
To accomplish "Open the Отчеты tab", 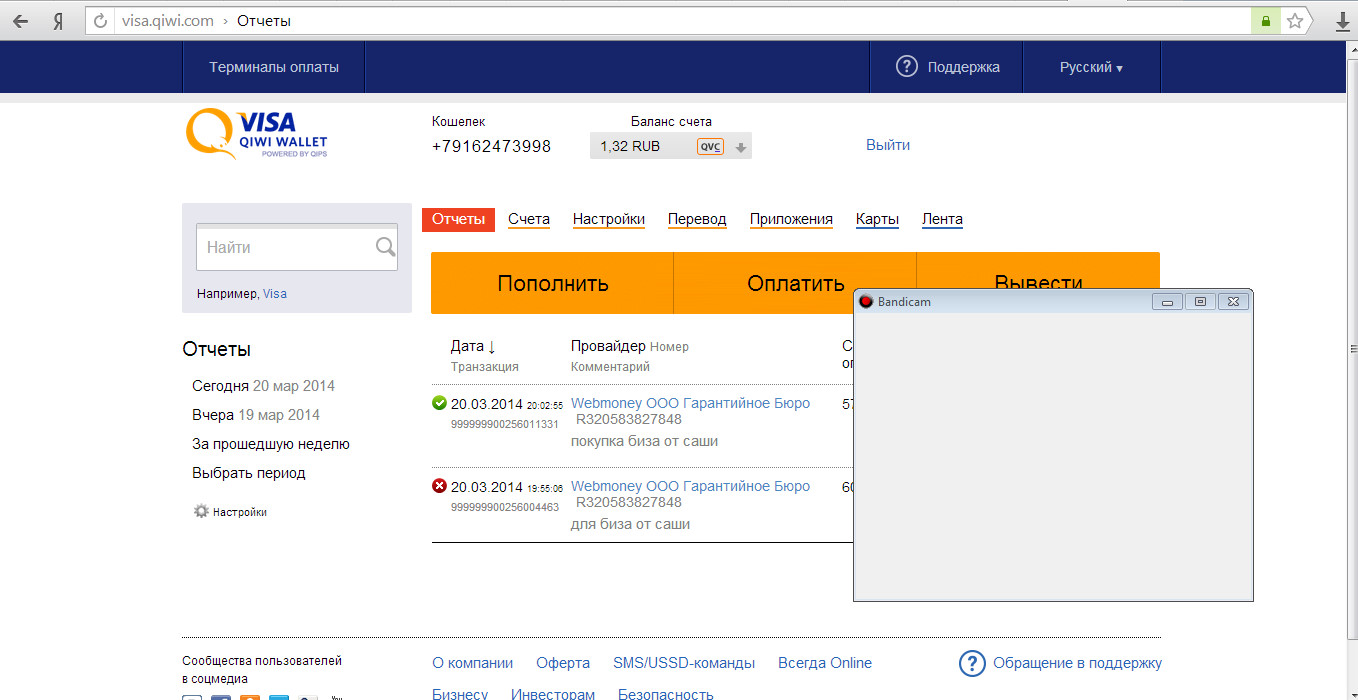I will pyautogui.click(x=458, y=219).
